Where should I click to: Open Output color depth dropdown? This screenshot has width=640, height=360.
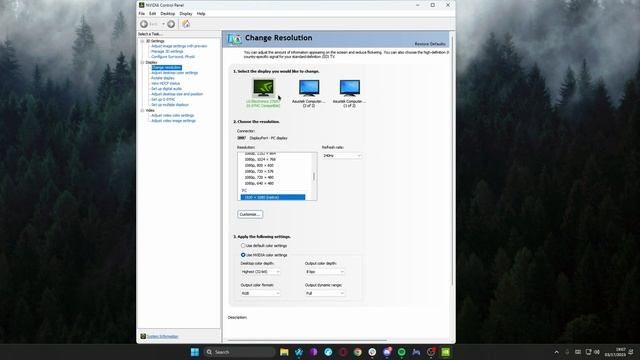tap(324, 272)
